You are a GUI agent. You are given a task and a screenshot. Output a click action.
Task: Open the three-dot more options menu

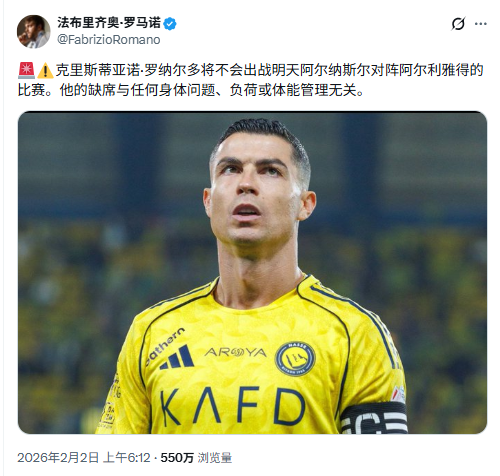(x=481, y=24)
